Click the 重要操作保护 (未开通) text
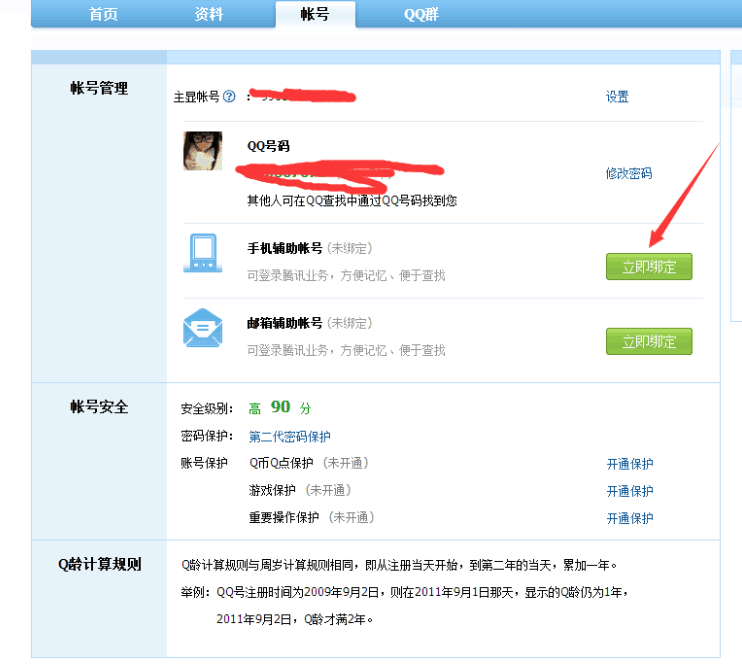The height and width of the screenshot is (666, 742). pyautogui.click(x=312, y=517)
